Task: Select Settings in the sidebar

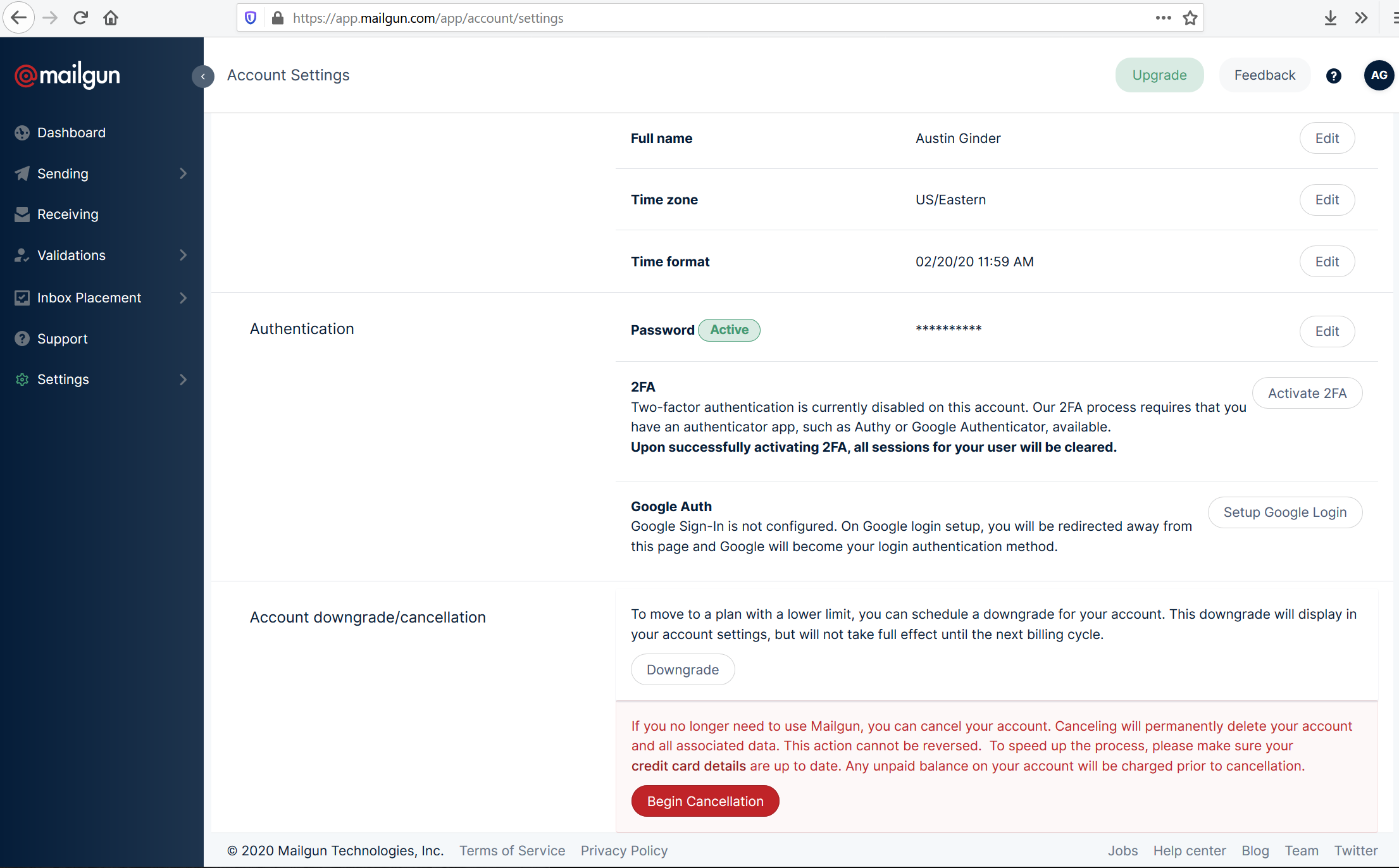Action: pos(63,380)
